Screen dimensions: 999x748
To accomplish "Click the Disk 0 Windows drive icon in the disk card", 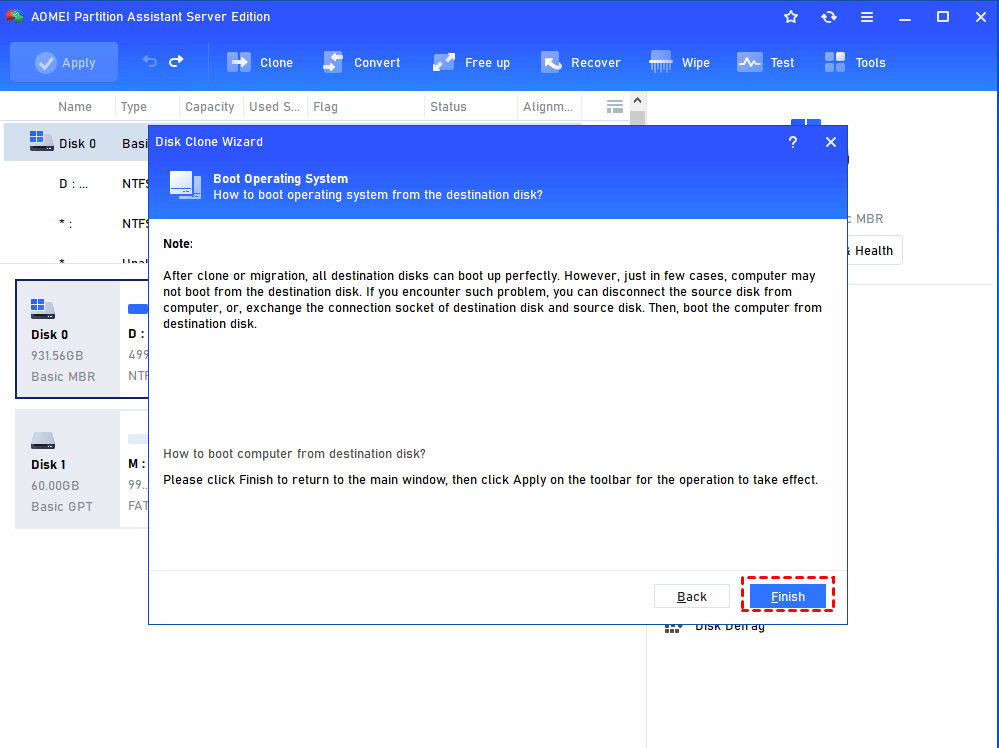I will pyautogui.click(x=43, y=309).
